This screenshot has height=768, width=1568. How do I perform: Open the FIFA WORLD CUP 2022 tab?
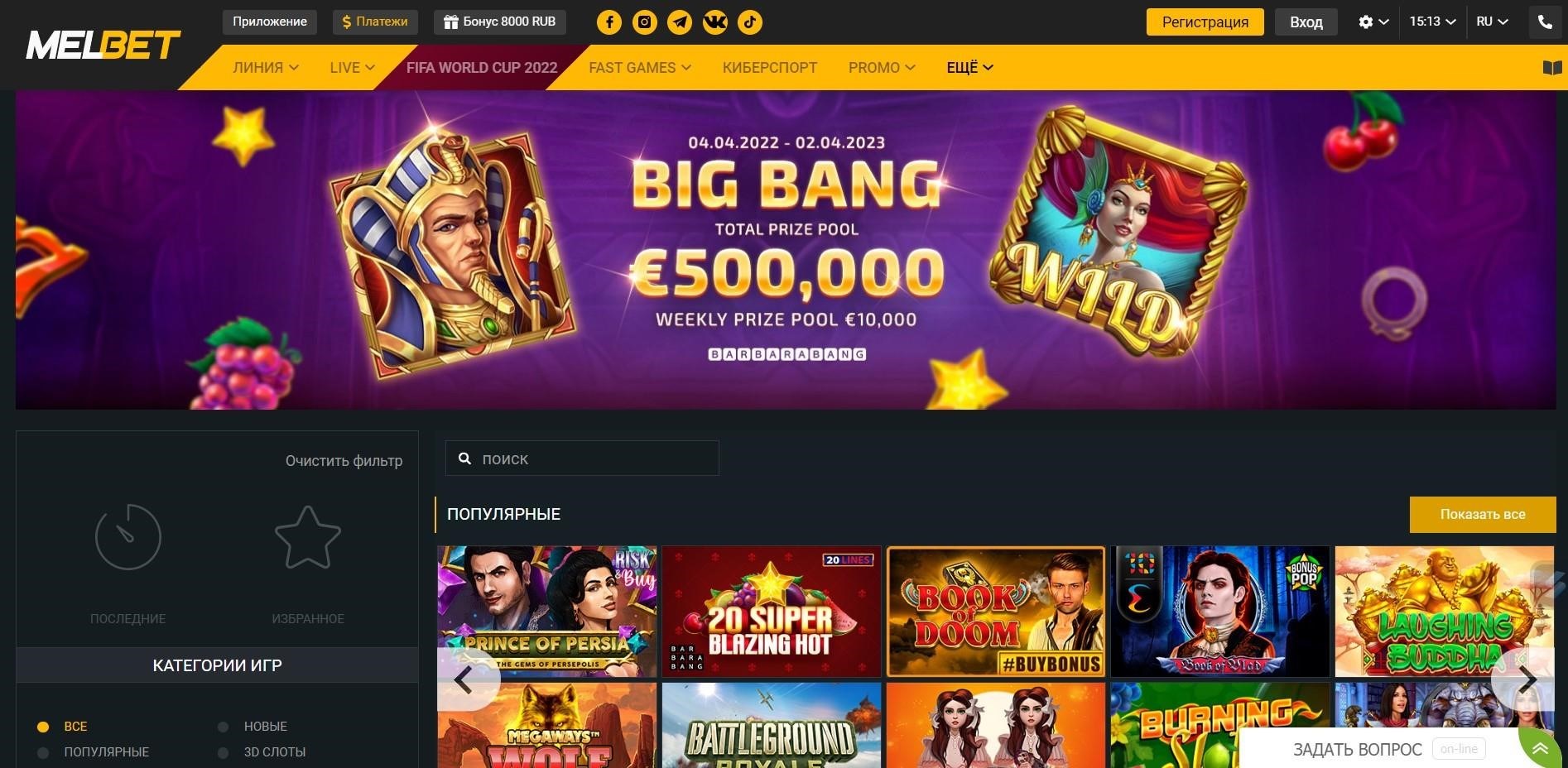(482, 68)
